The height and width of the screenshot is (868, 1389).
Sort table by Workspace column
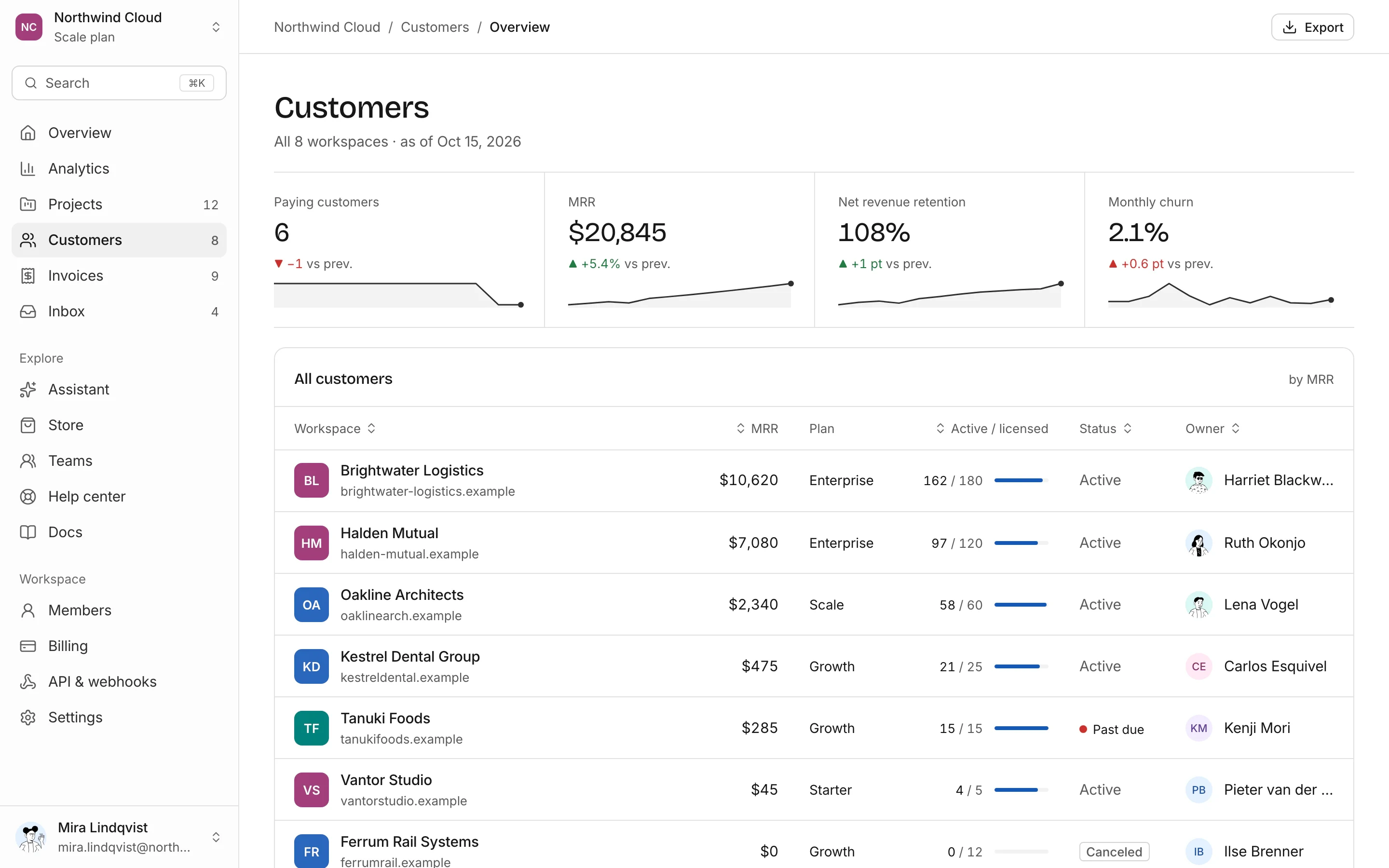point(335,428)
